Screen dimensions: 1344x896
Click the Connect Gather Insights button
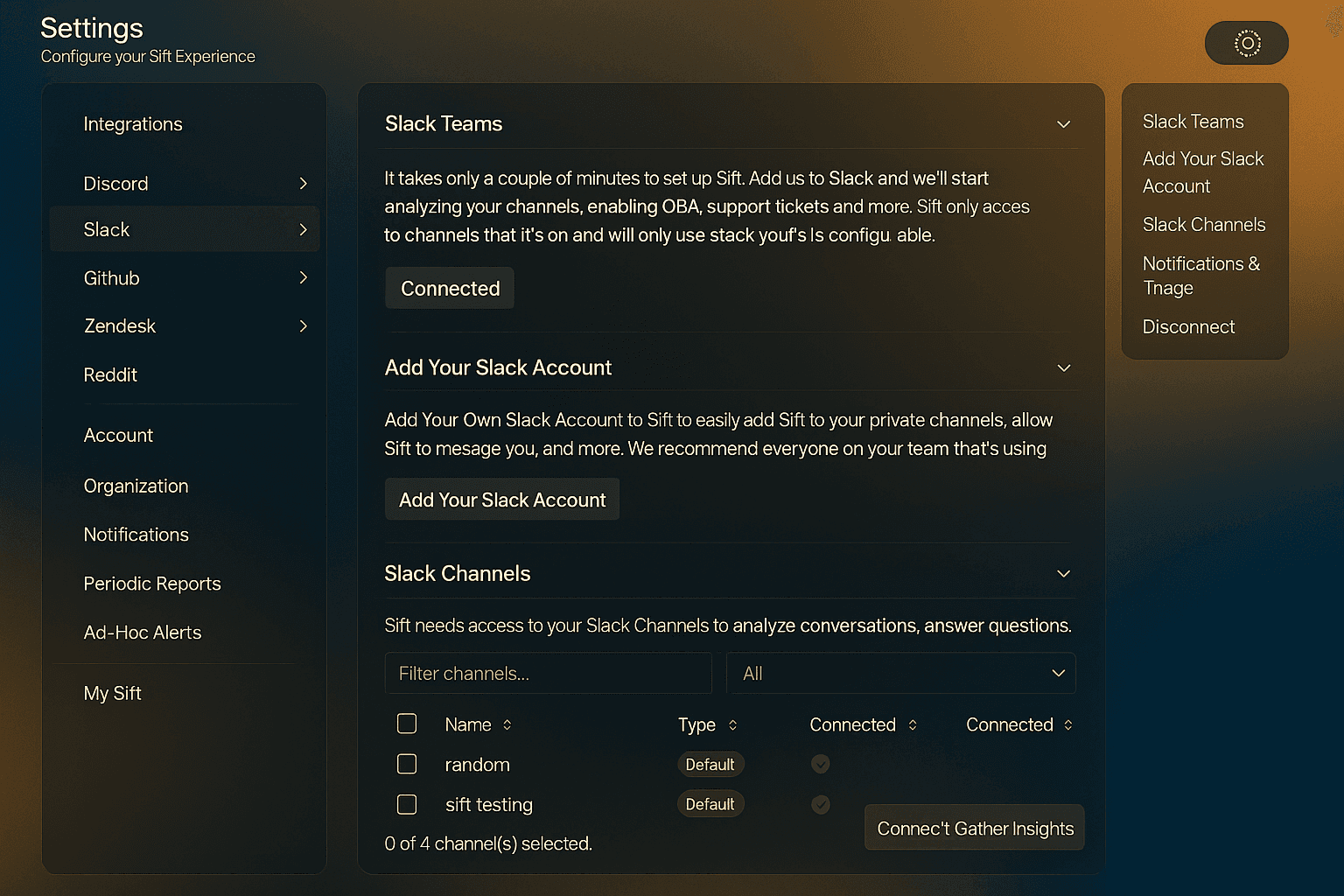pyautogui.click(x=975, y=828)
